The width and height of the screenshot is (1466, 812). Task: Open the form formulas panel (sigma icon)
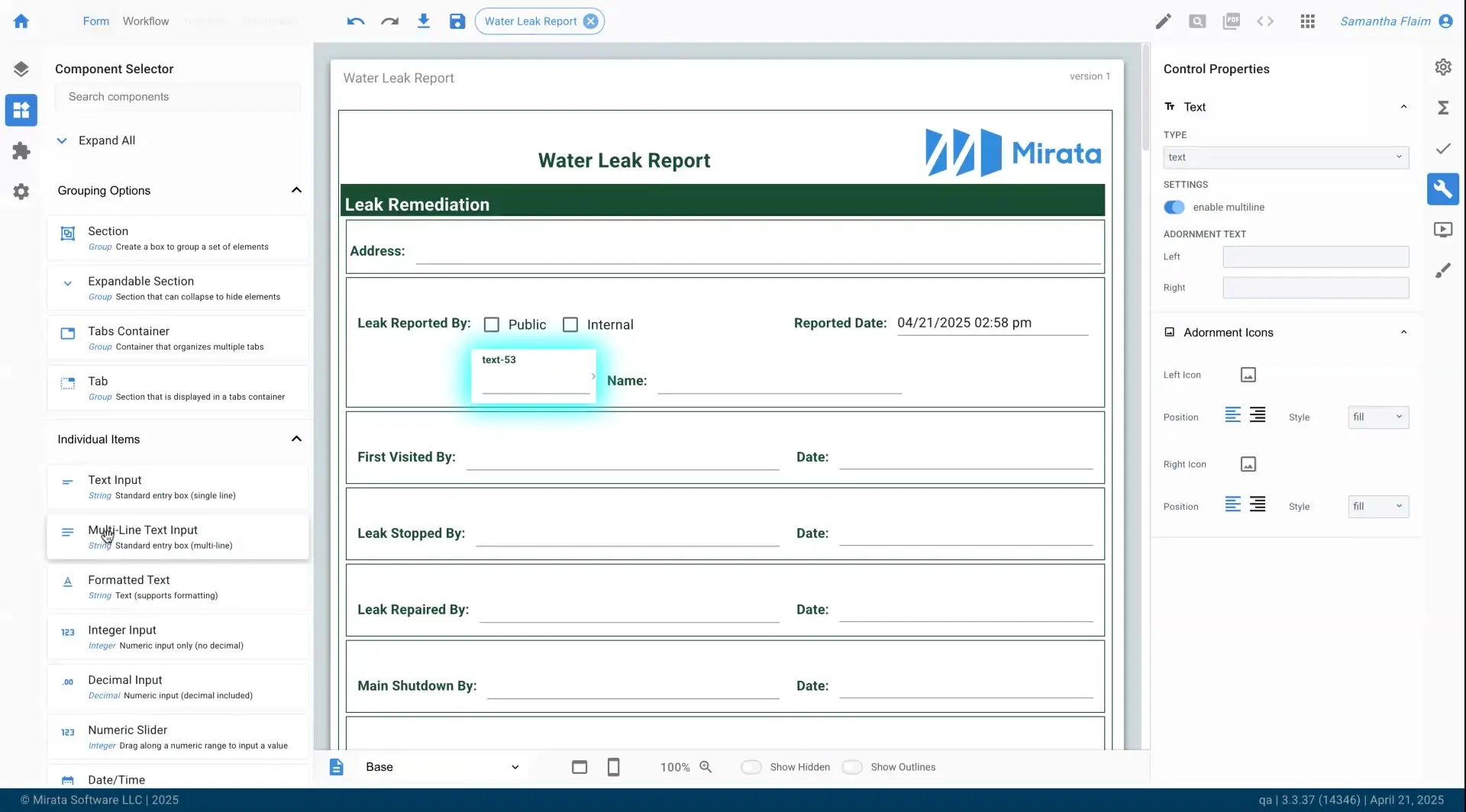tap(1442, 107)
